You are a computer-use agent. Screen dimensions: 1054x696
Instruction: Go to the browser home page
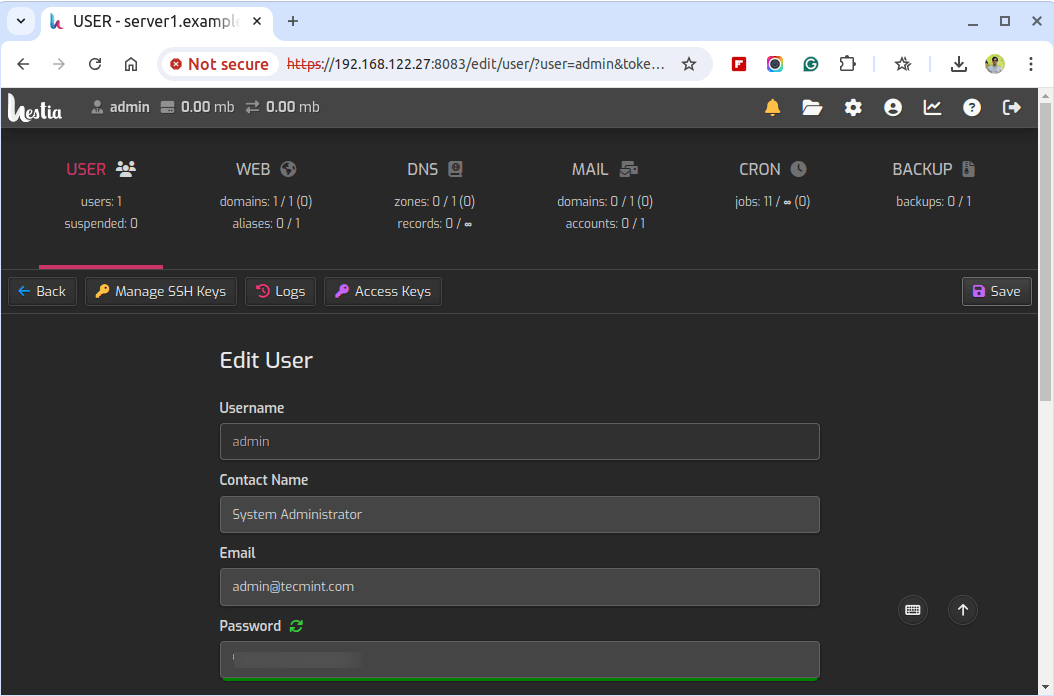(131, 64)
